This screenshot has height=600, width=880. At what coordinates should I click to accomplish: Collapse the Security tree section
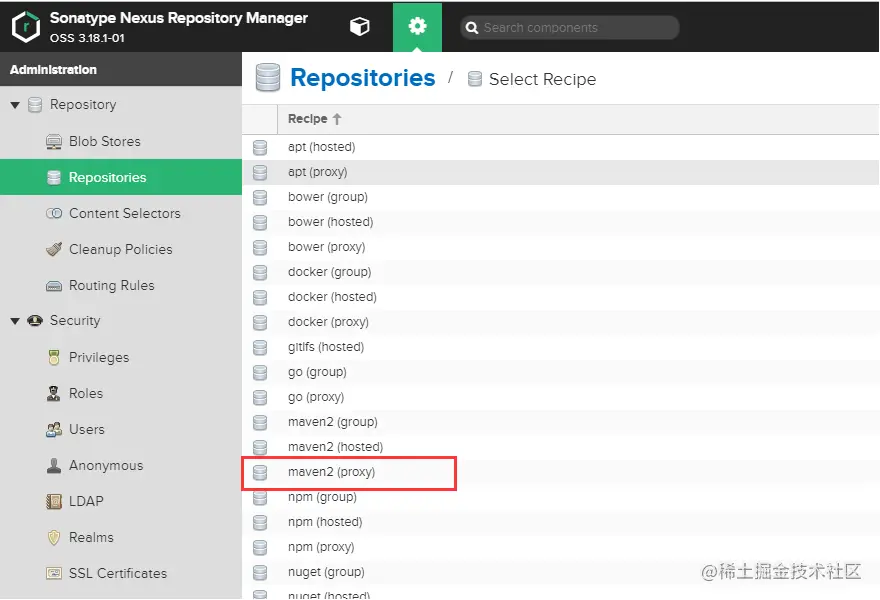[15, 321]
